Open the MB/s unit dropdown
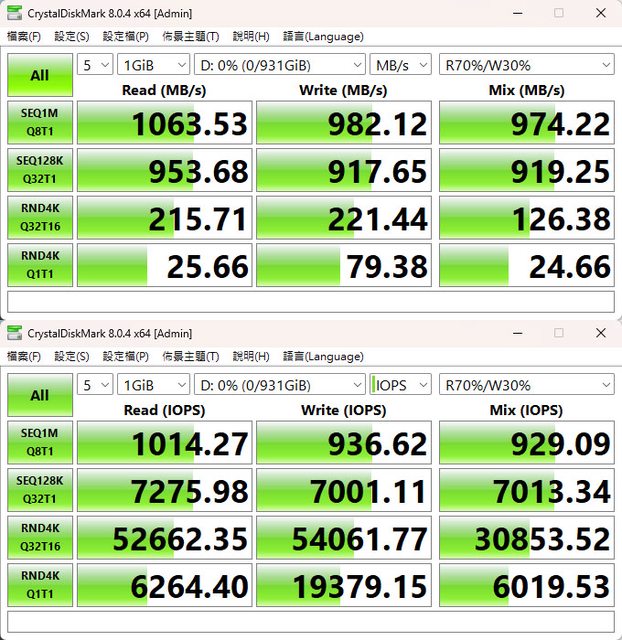The width and height of the screenshot is (622, 640). (x=400, y=65)
